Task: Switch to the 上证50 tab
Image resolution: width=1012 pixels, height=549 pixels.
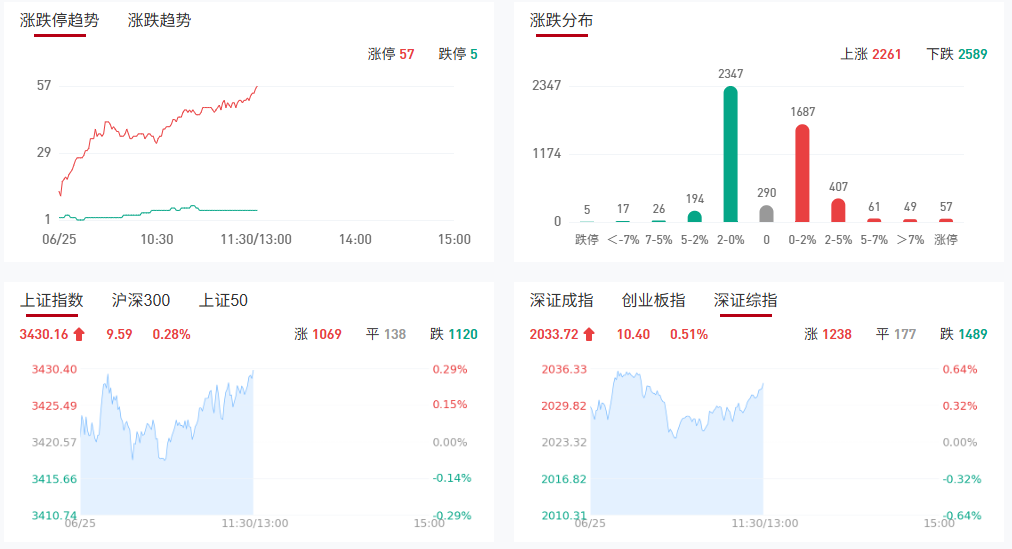Action: [x=223, y=300]
